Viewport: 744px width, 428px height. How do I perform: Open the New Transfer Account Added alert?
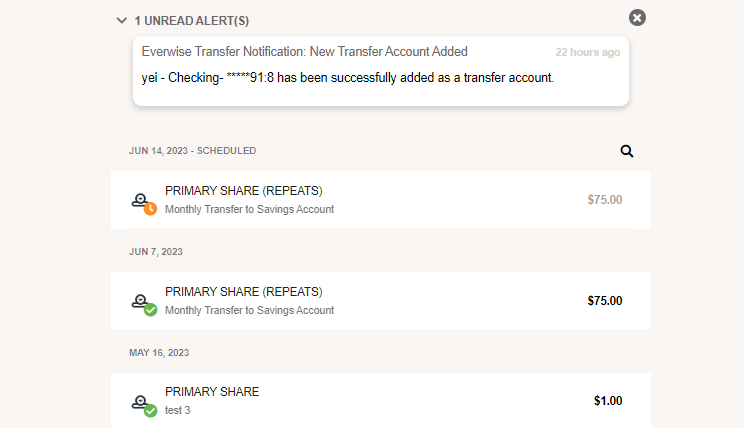click(x=381, y=71)
